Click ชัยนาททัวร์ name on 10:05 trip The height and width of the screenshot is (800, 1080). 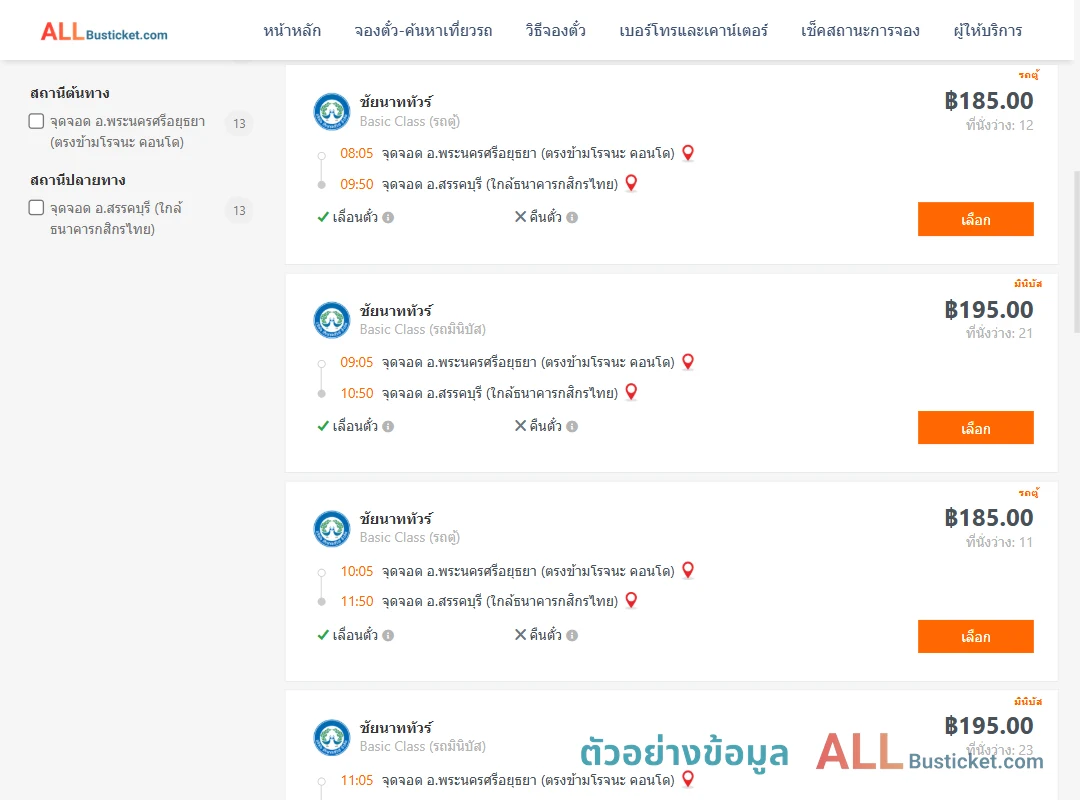[x=396, y=519]
